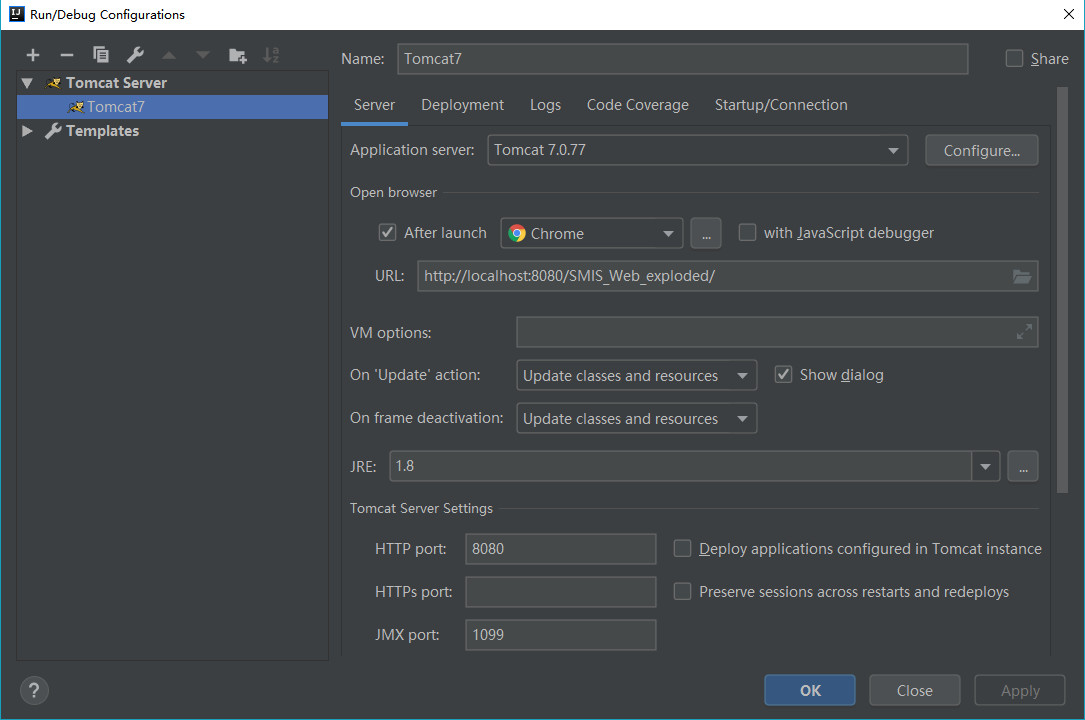Click into the HTTP port field
This screenshot has width=1085, height=720.
pyautogui.click(x=560, y=548)
